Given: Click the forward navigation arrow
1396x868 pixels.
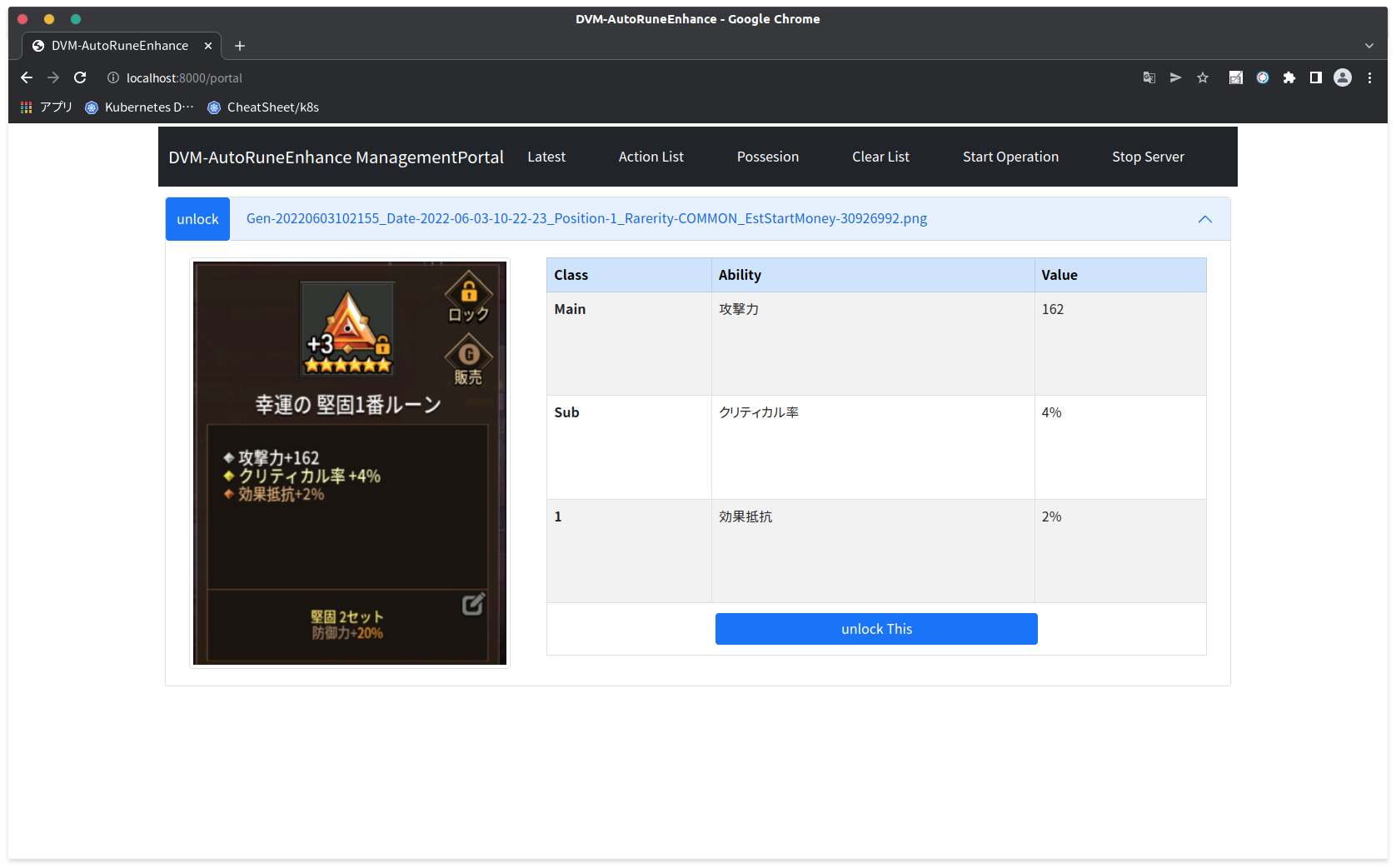Looking at the screenshot, I should click(x=53, y=77).
